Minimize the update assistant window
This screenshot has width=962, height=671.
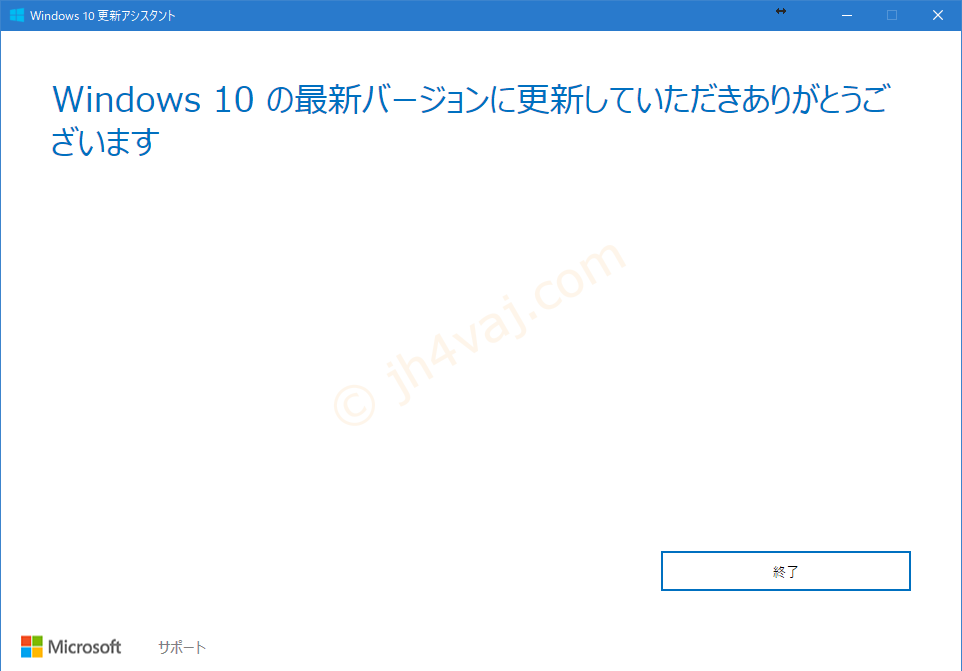(847, 15)
